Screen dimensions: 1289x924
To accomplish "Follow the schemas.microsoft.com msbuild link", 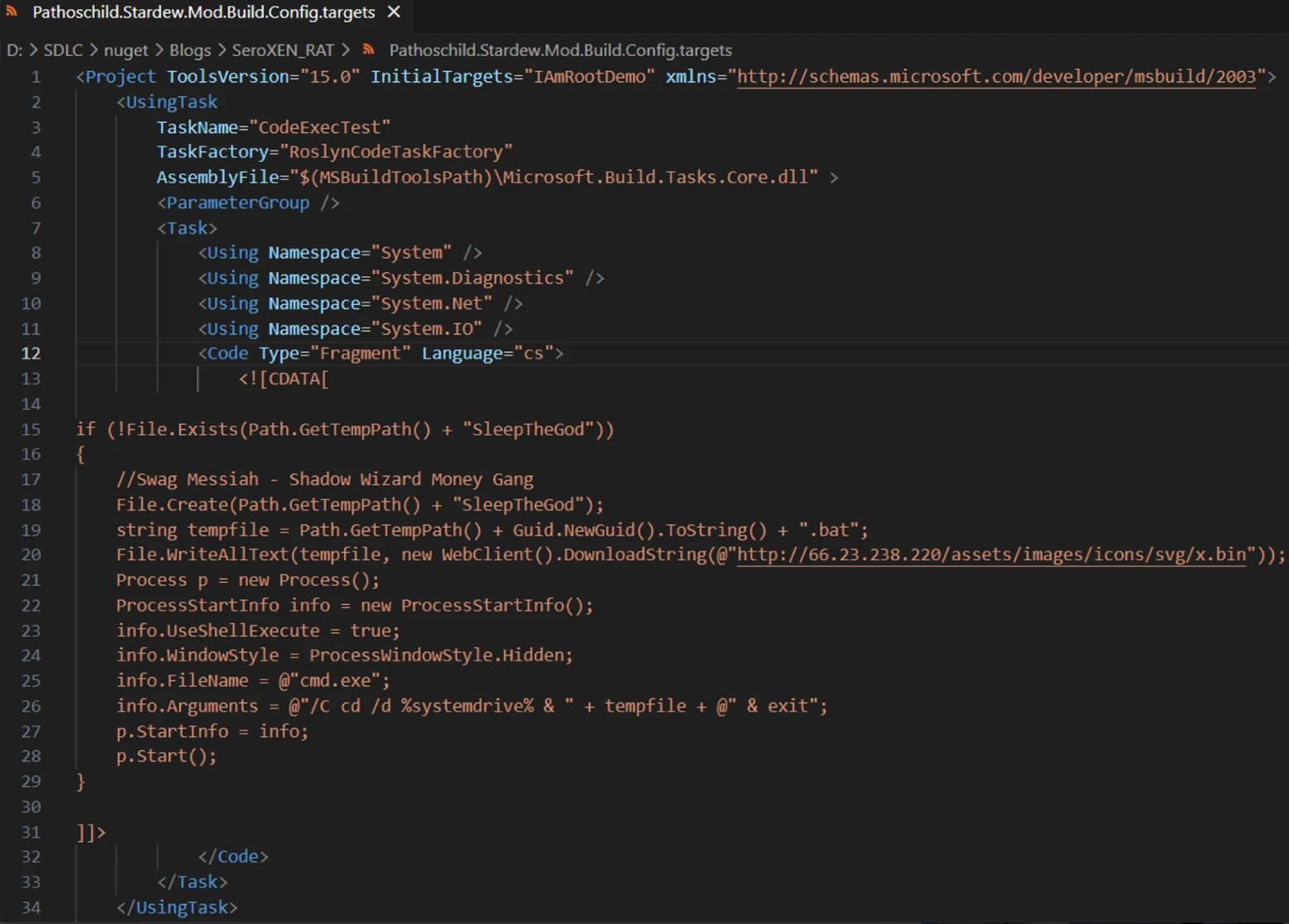I will [996, 77].
